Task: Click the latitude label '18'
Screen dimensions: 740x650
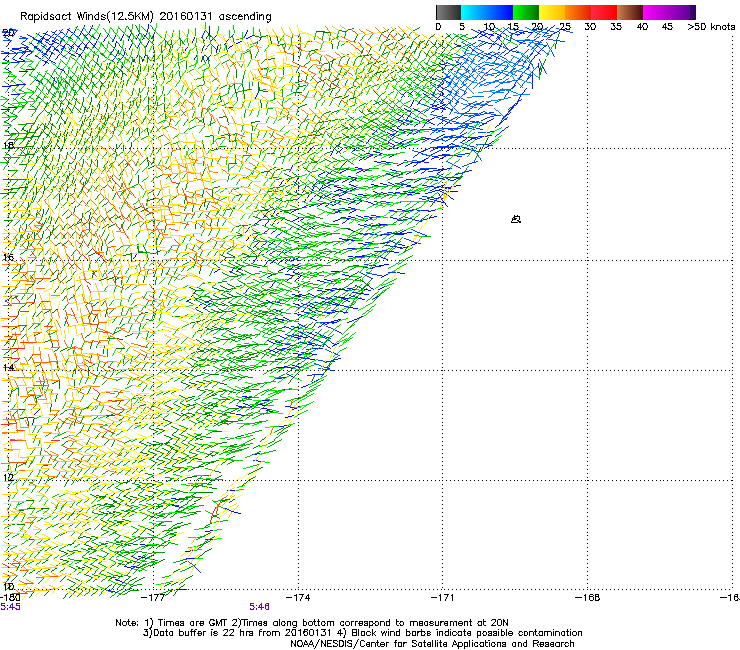Action: pos(8,145)
